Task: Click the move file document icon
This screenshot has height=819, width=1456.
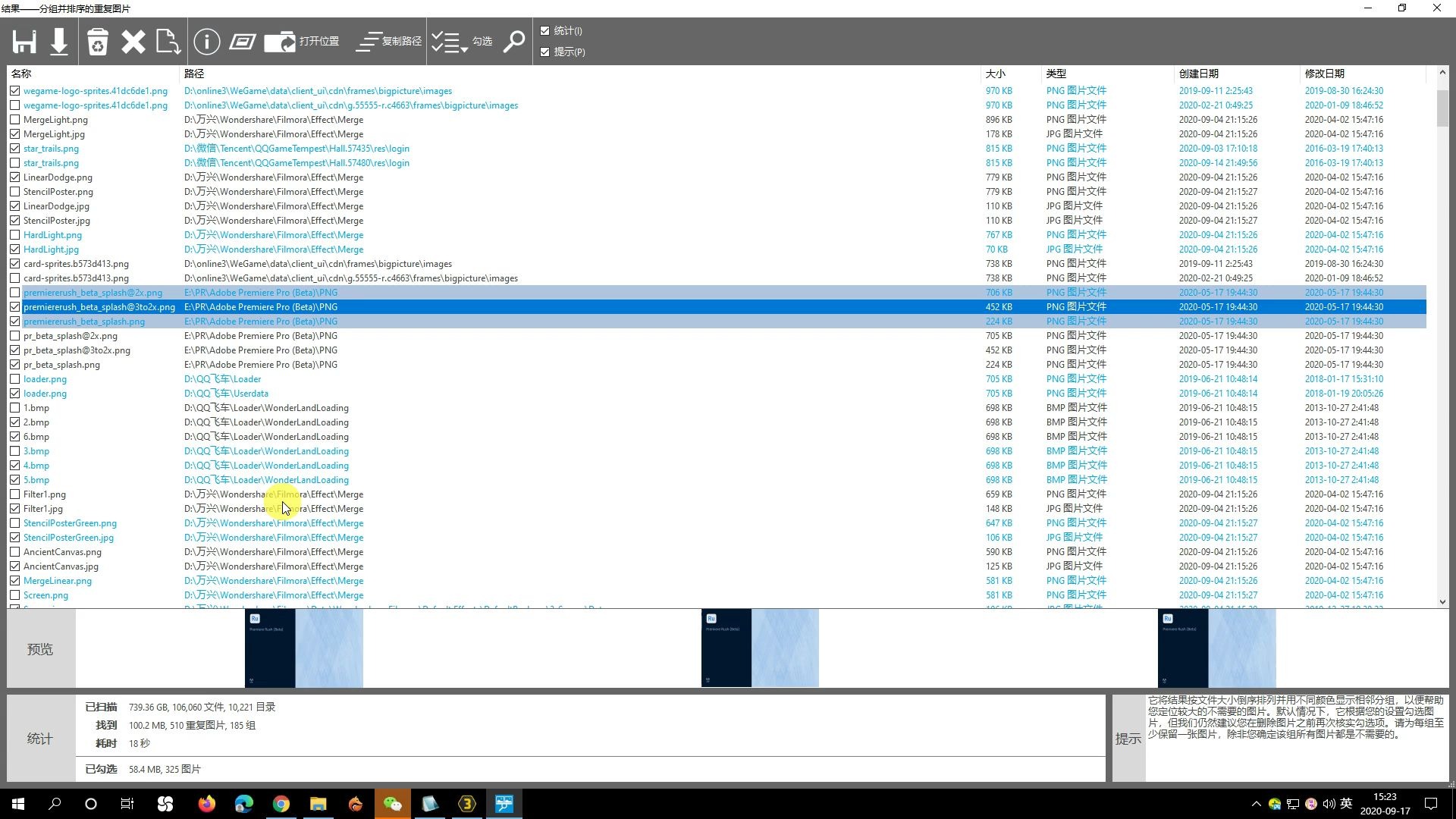Action: pos(168,42)
